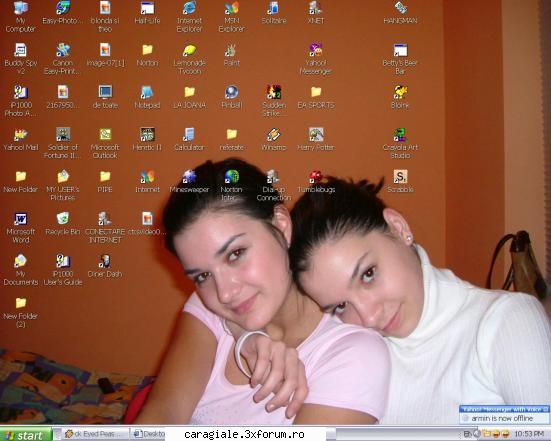The height and width of the screenshot is (441, 551).
Task: Launch MSN Explorer from desktop
Action: [231, 17]
